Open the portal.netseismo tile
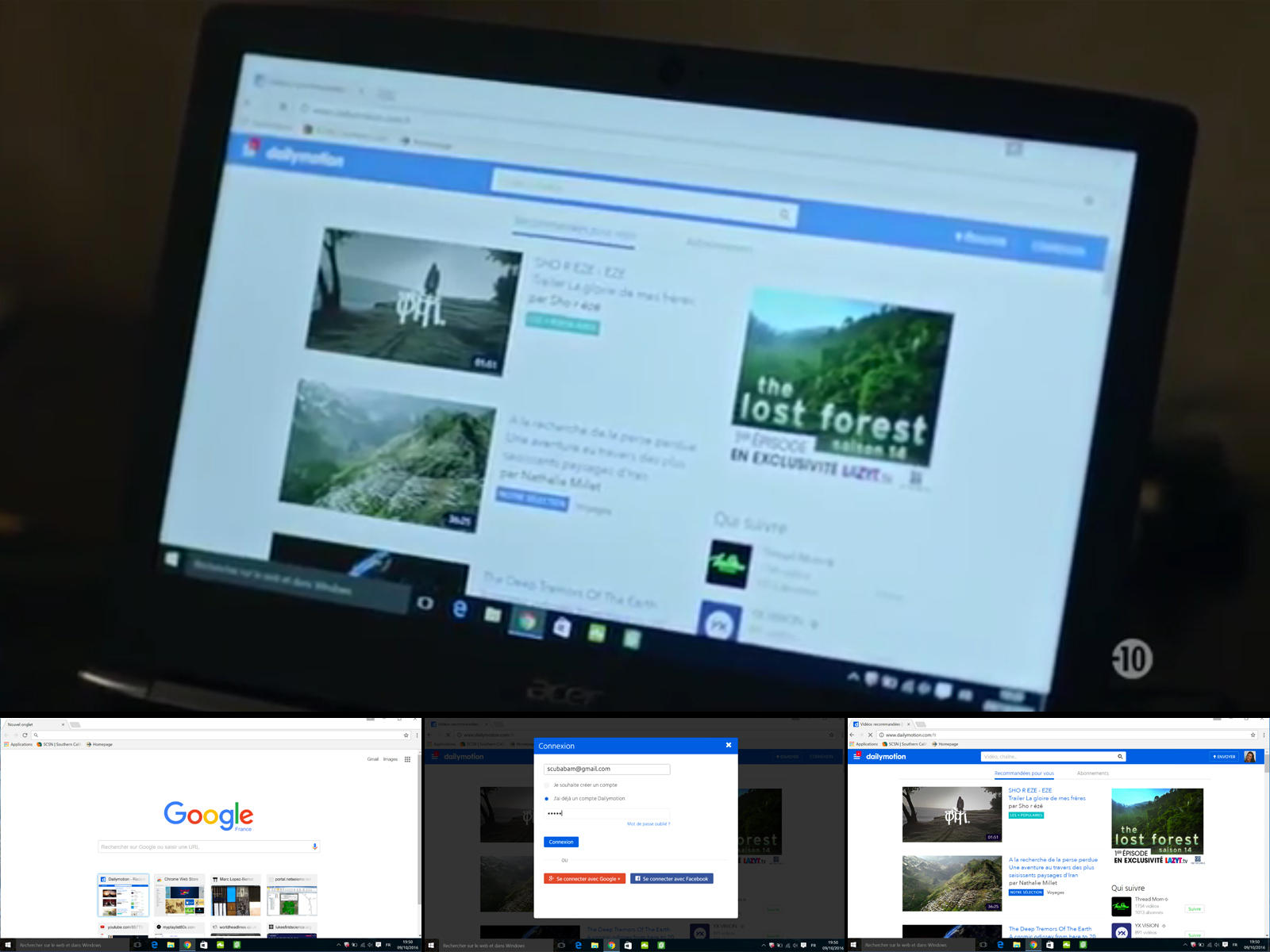Viewport: 1270px width, 952px height. pos(292,896)
